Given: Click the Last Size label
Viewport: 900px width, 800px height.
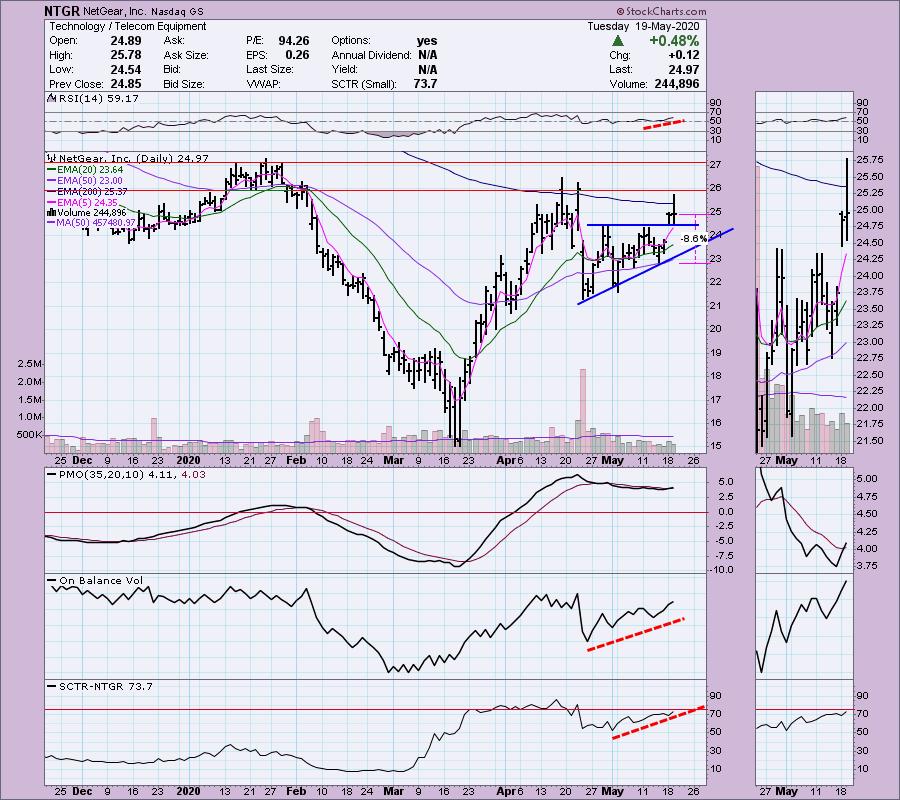Looking at the screenshot, I should coord(269,69).
